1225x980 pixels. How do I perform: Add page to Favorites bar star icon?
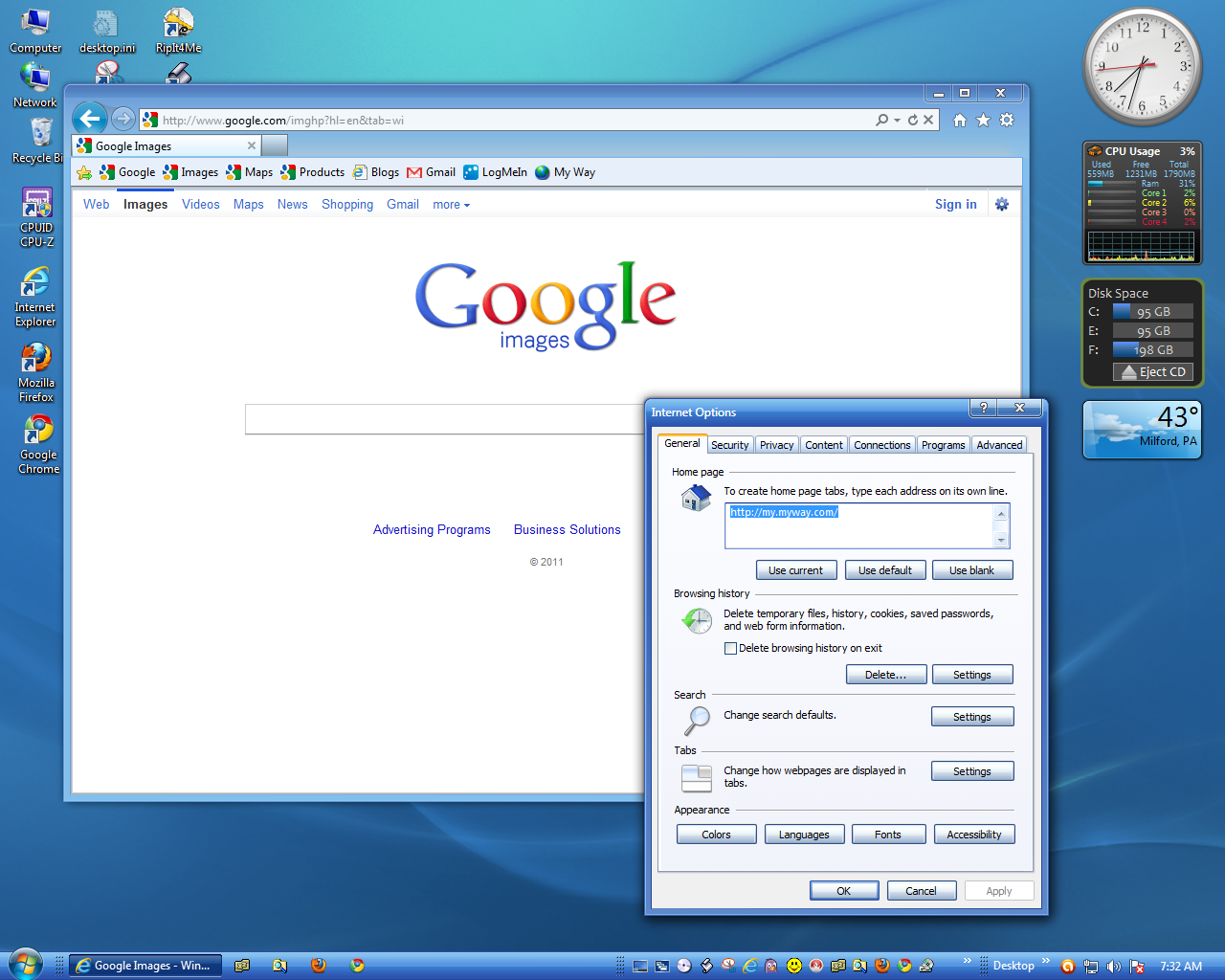pyautogui.click(x=84, y=172)
